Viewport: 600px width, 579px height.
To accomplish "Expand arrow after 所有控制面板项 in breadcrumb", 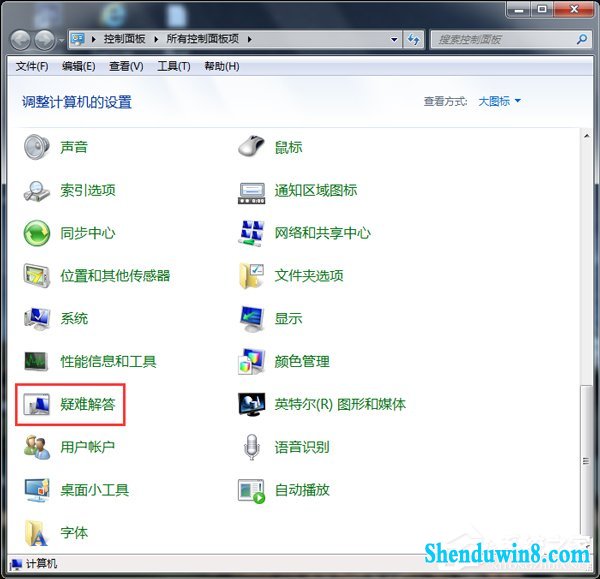I will click(249, 39).
